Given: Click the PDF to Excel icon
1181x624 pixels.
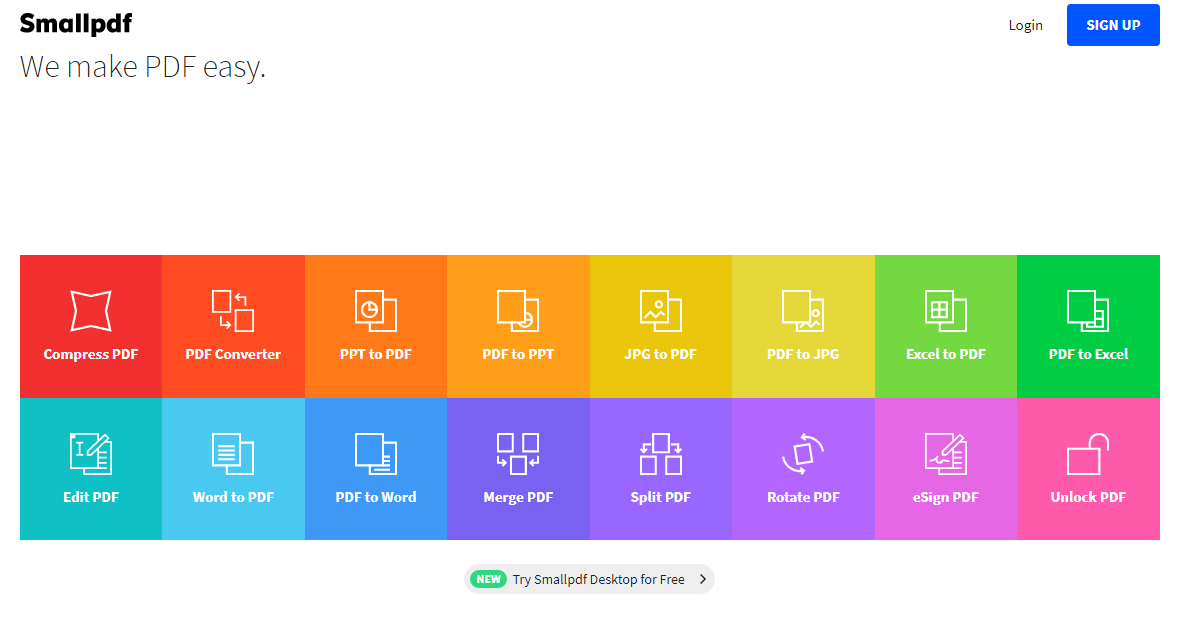Looking at the screenshot, I should click(1088, 311).
